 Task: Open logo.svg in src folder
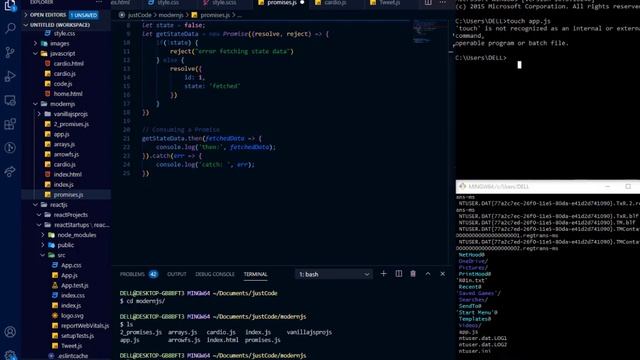tap(72, 316)
